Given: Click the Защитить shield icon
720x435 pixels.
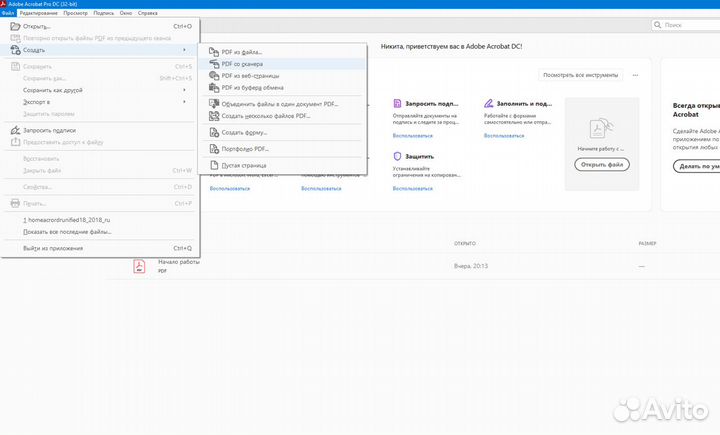Looking at the screenshot, I should point(398,156).
